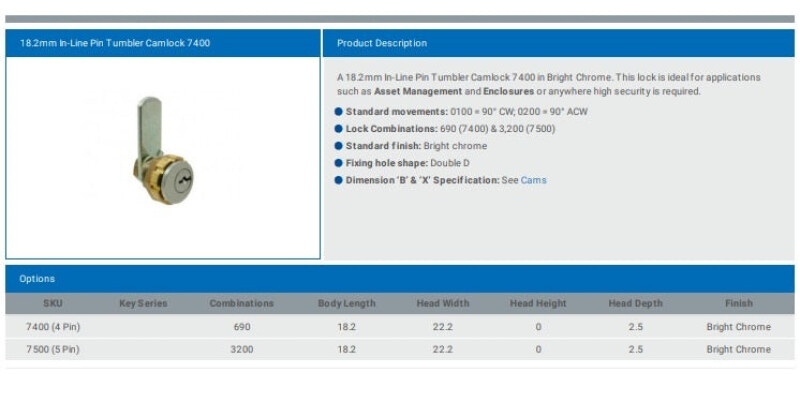The image size is (800, 400).
Task: Click the blue bullet beside Lock Combinations
Action: (339, 129)
